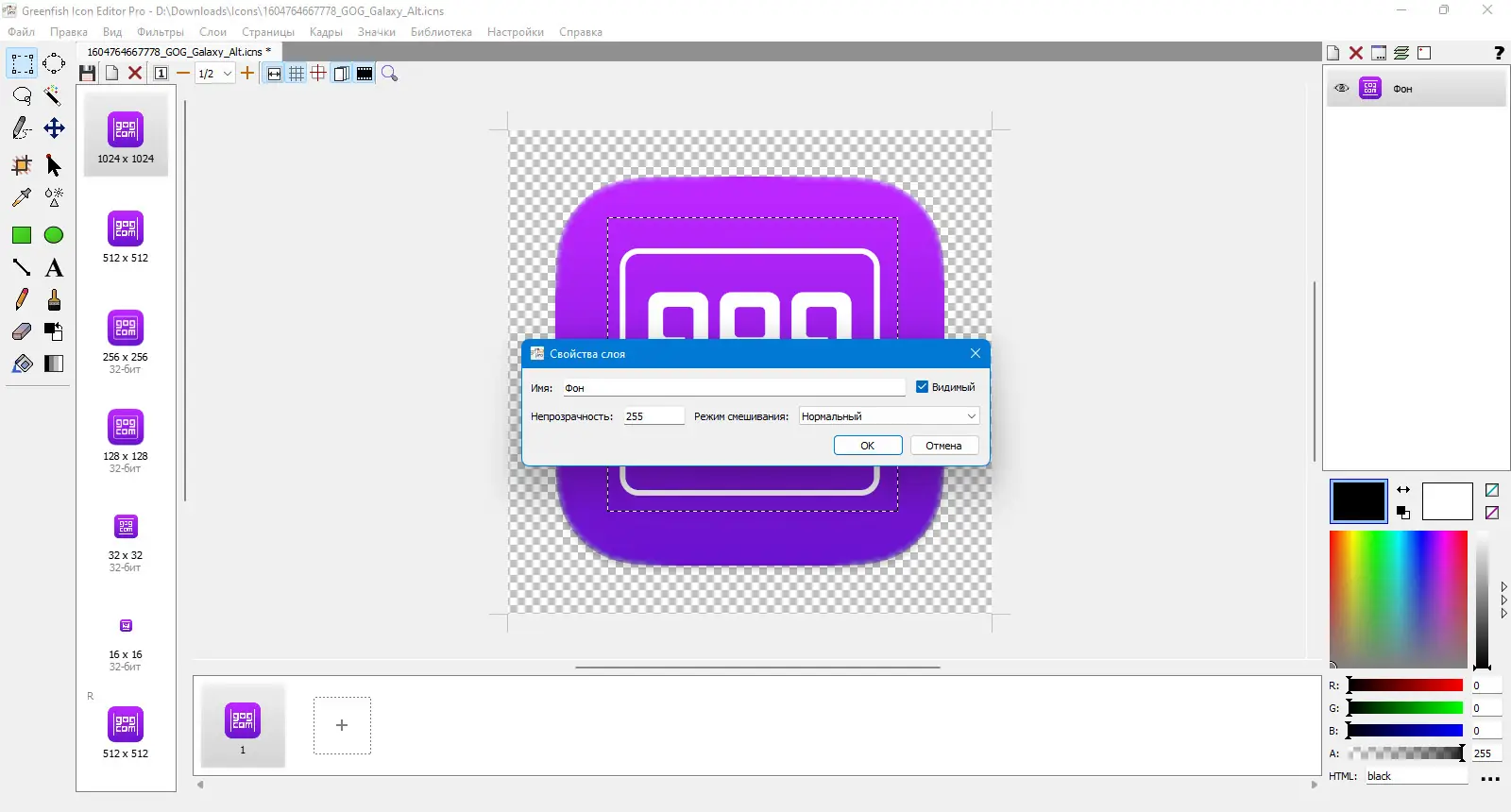Image resolution: width=1511 pixels, height=812 pixels.
Task: Select the 1604764667778_GOG_Galaxy_Alt.icns document tab
Action: [x=178, y=52]
